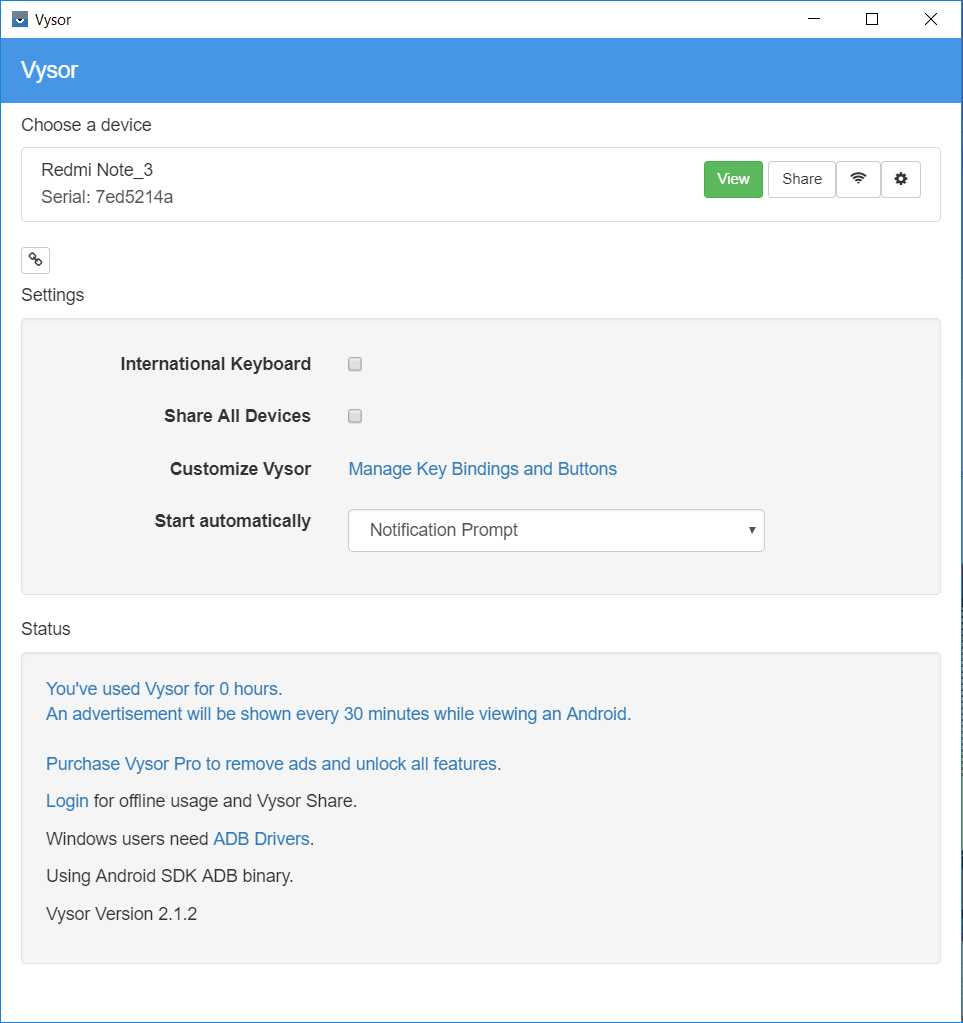Image resolution: width=963 pixels, height=1023 pixels.
Task: Minimize the Vysor window
Action: tap(814, 19)
